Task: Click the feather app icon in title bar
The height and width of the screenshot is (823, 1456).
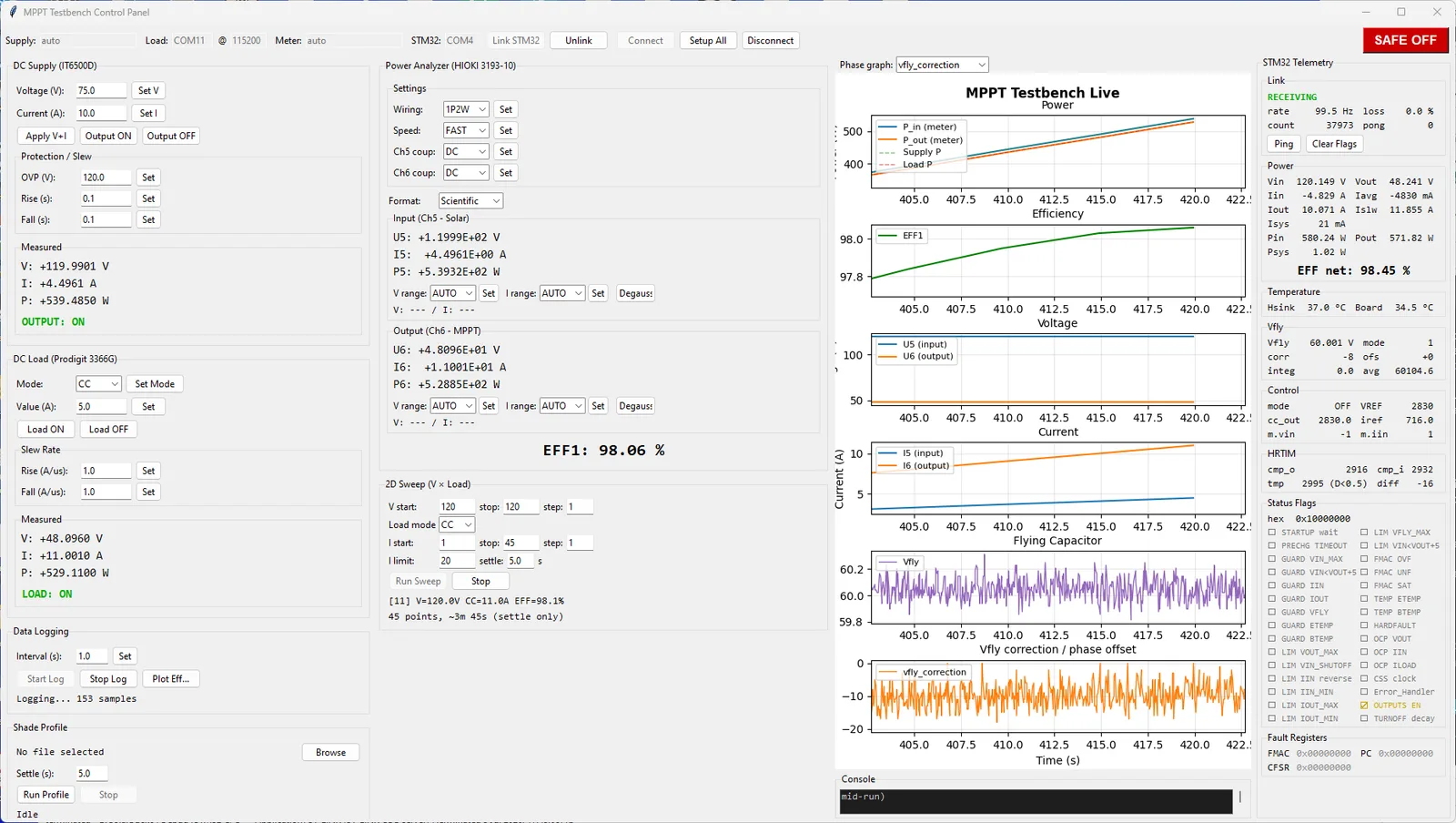Action: [x=13, y=12]
